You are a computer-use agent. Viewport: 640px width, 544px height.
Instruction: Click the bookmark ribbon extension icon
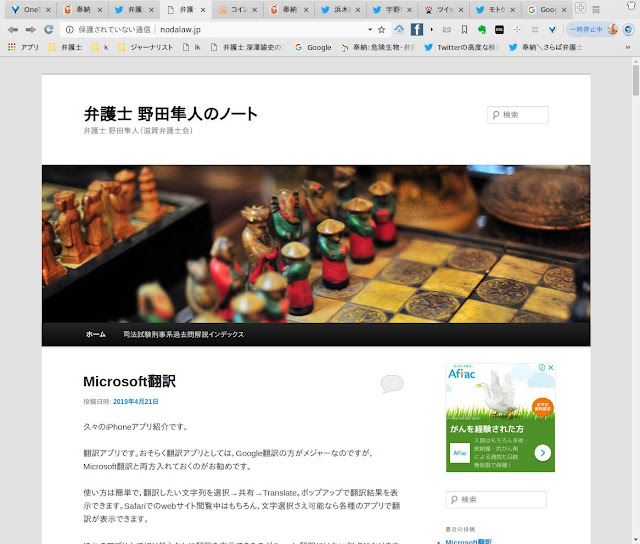[x=464, y=29]
